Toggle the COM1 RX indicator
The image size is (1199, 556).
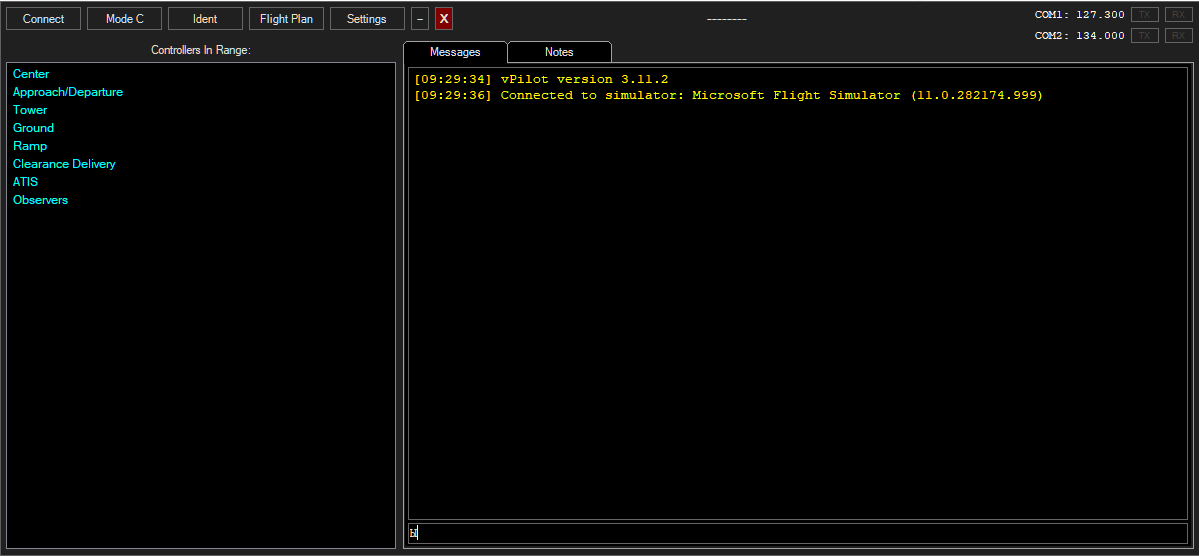click(x=1178, y=15)
